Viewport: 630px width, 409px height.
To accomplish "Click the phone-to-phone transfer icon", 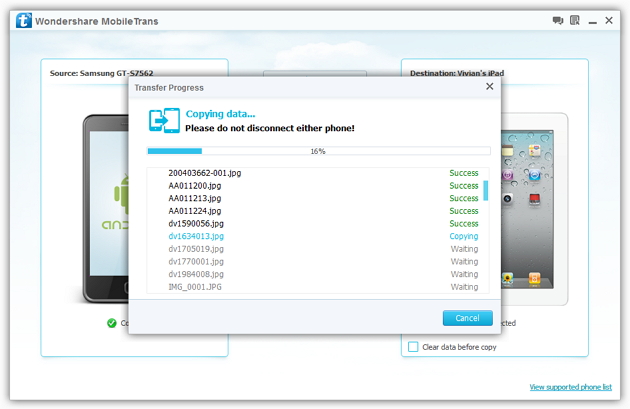I will click(164, 120).
